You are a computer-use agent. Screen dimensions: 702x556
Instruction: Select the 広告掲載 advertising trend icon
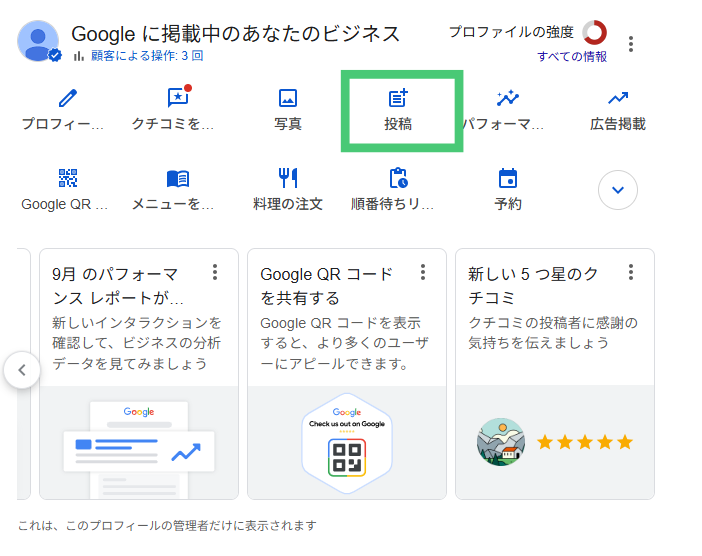618,98
